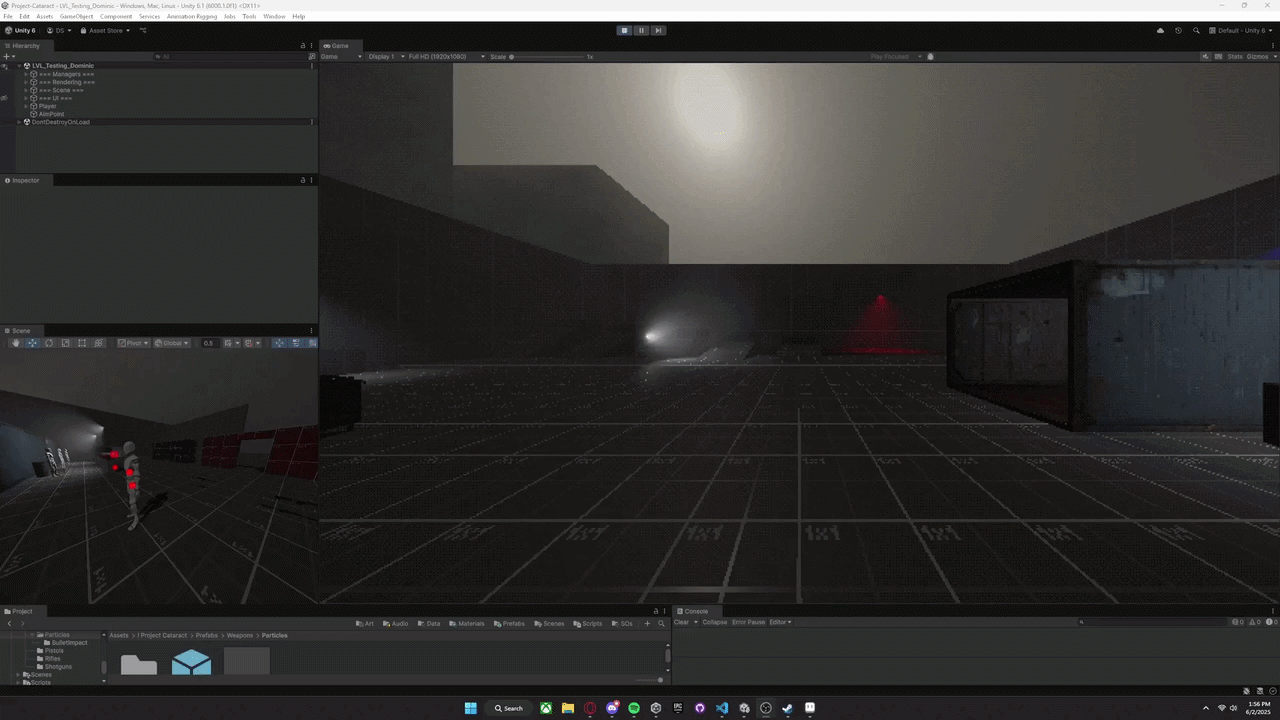
Task: Select the Rotate tool in Scene view
Action: click(49, 343)
